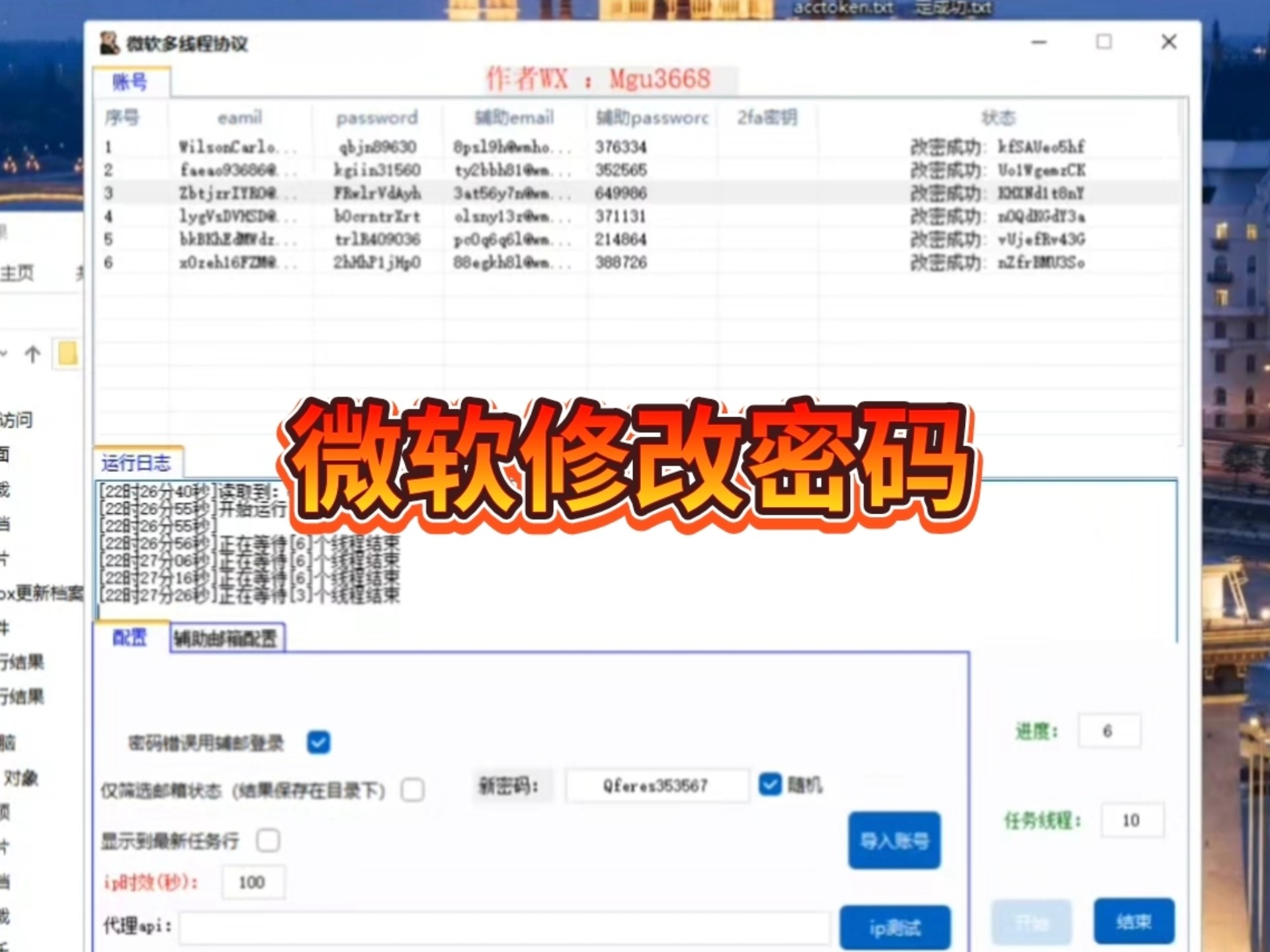Enable 显示到最新任务行 checkbox

tap(268, 840)
